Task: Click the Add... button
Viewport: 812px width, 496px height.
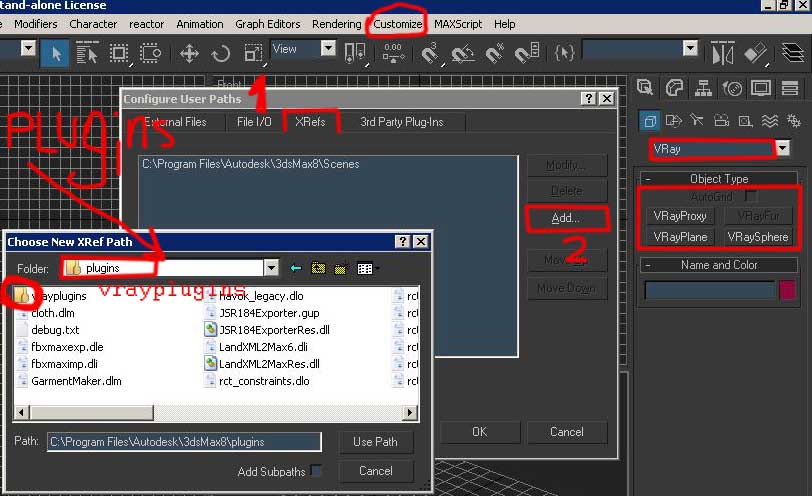Action: pos(566,218)
